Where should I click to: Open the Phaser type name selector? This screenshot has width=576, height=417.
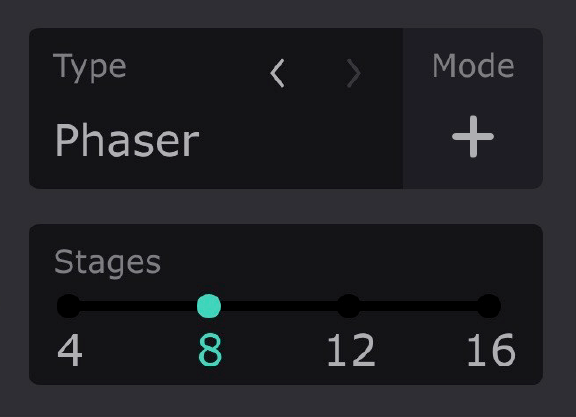tap(127, 140)
